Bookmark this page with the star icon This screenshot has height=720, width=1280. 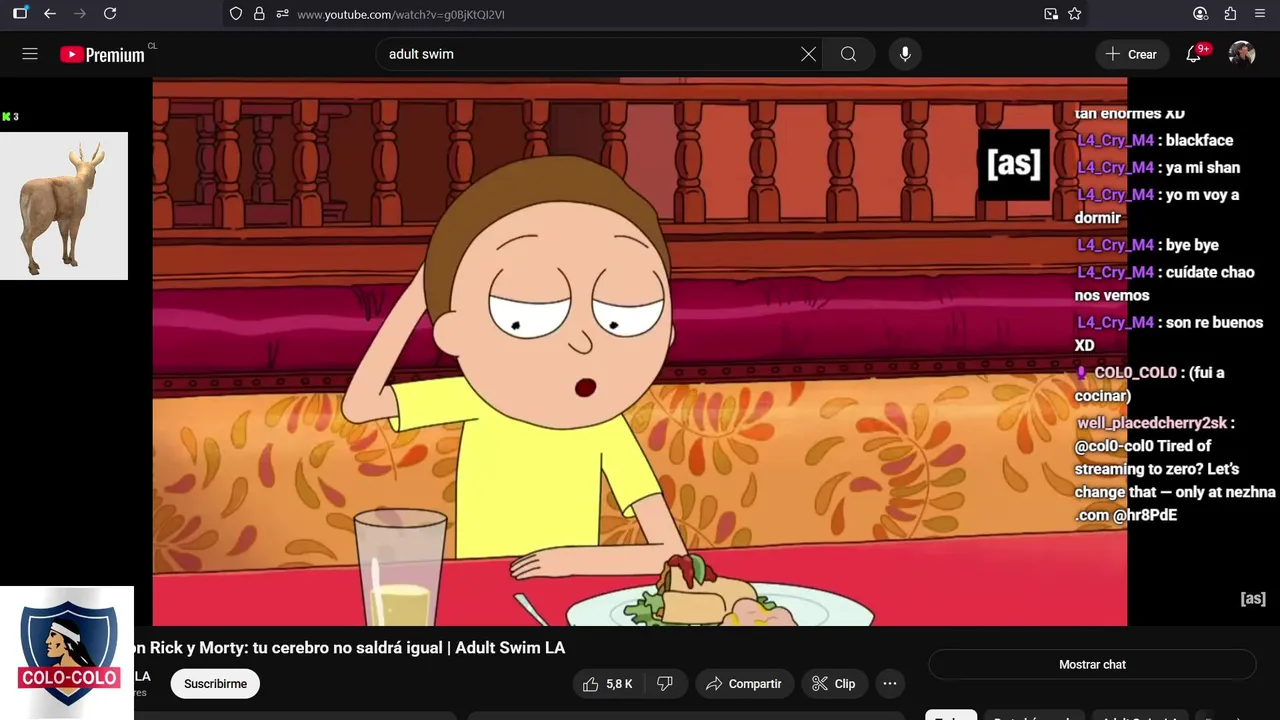click(1075, 14)
